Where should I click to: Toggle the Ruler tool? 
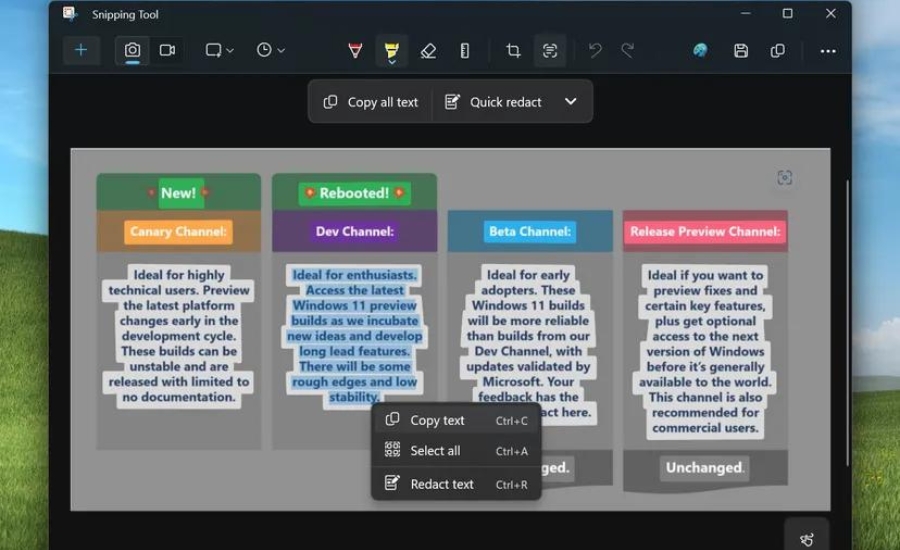coord(464,51)
